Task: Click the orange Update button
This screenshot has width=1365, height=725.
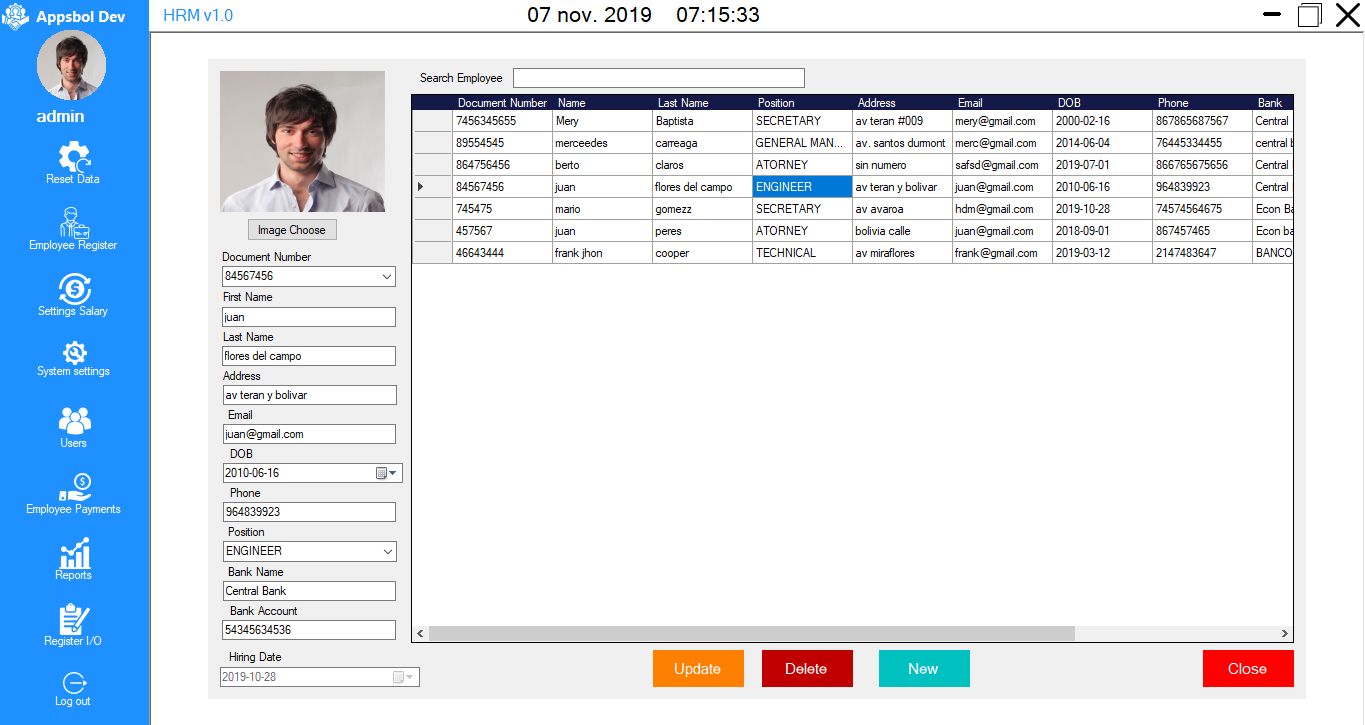Action: point(697,669)
